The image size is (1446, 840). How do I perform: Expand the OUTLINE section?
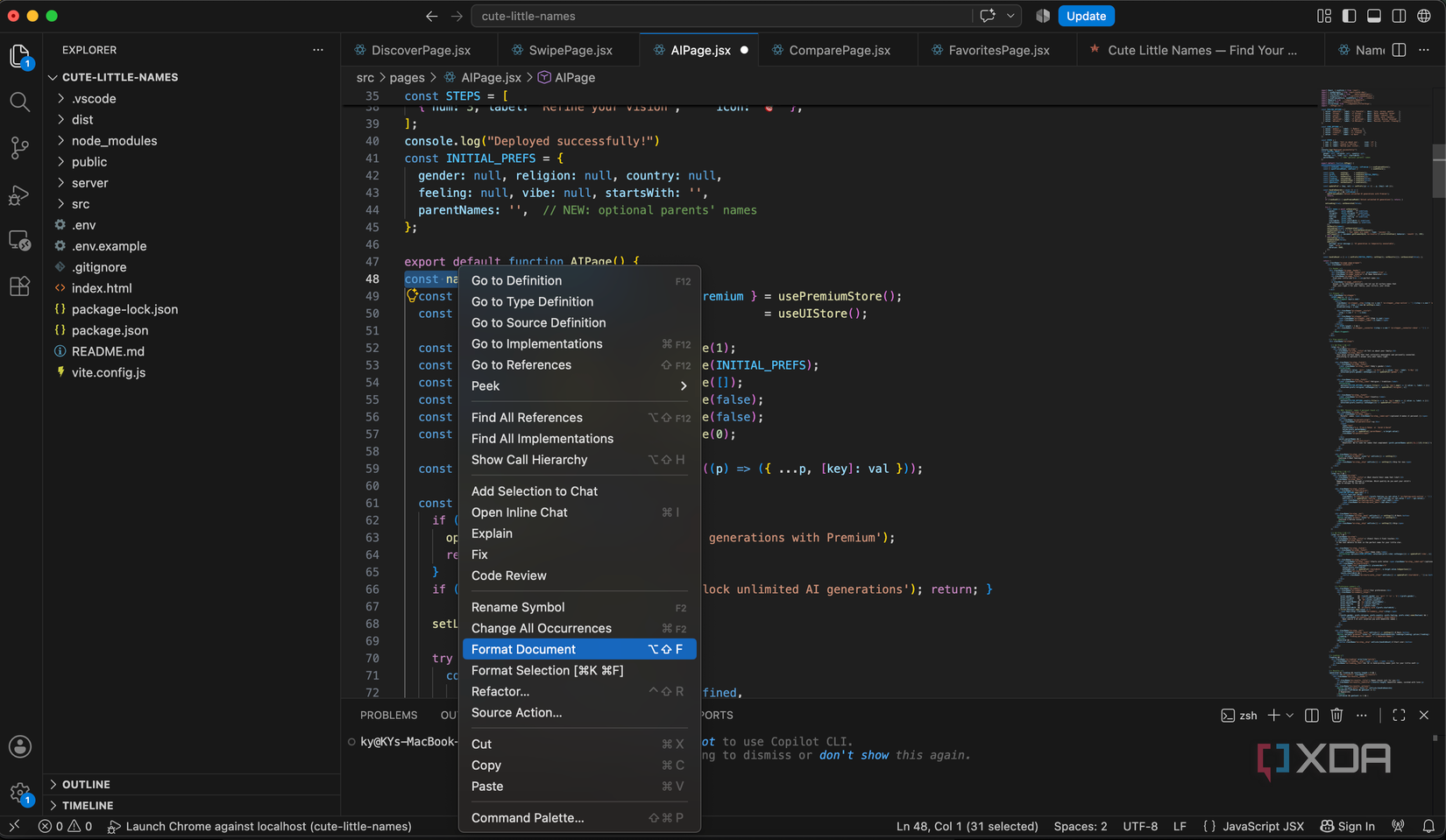click(x=86, y=784)
